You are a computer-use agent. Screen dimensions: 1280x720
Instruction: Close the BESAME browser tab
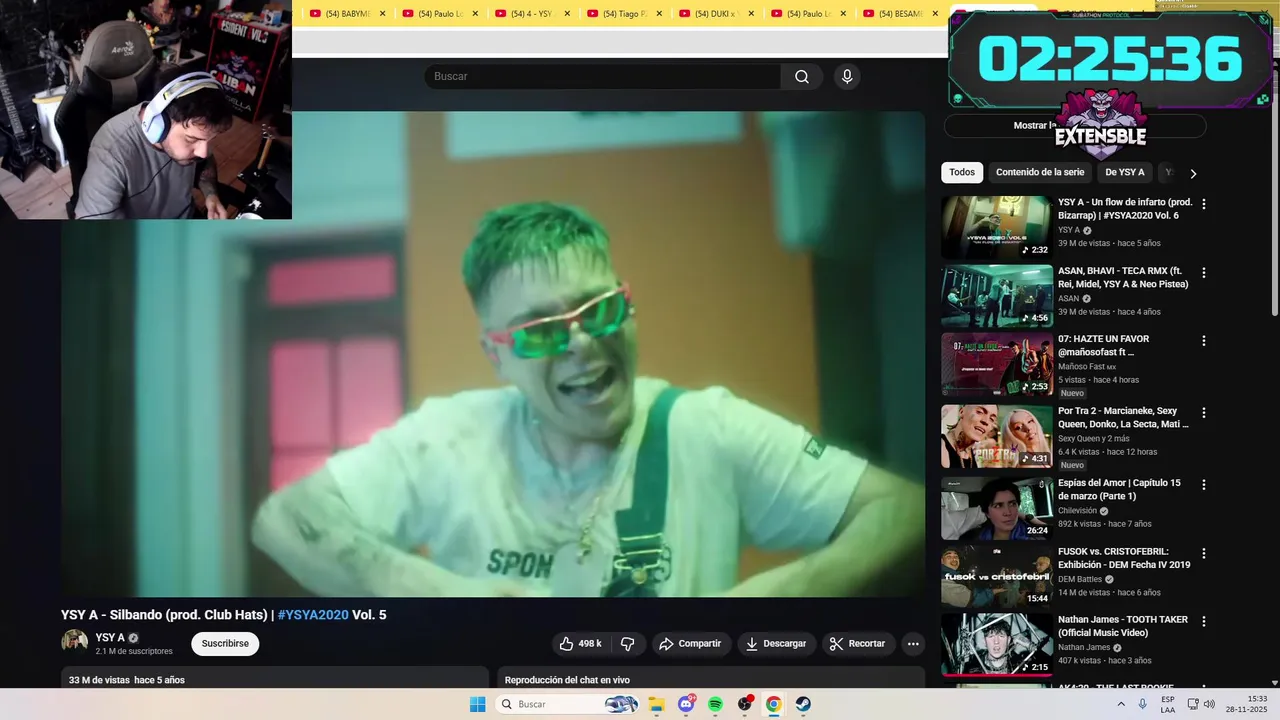click(x=935, y=14)
